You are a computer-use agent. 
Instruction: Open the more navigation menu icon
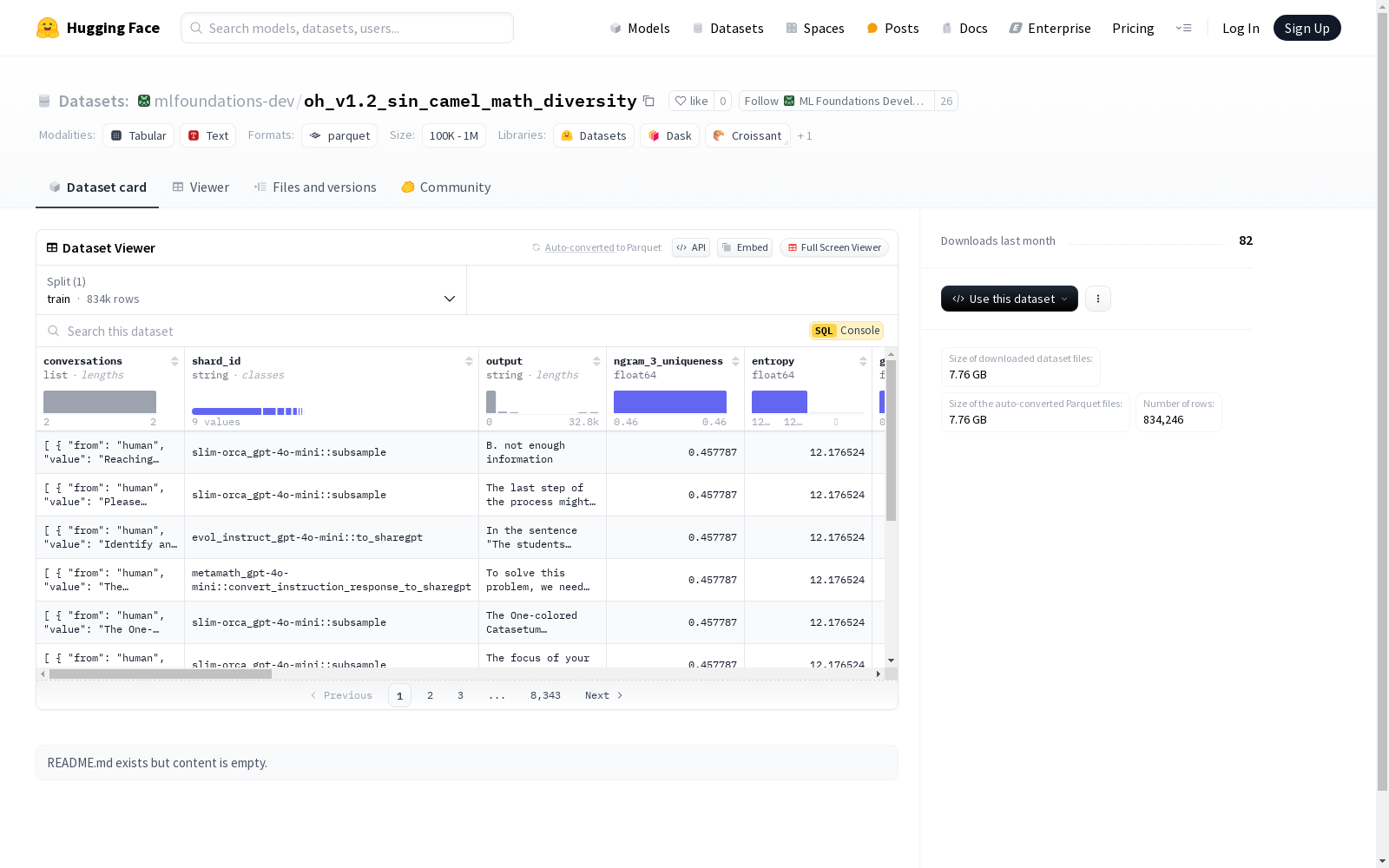(1183, 28)
